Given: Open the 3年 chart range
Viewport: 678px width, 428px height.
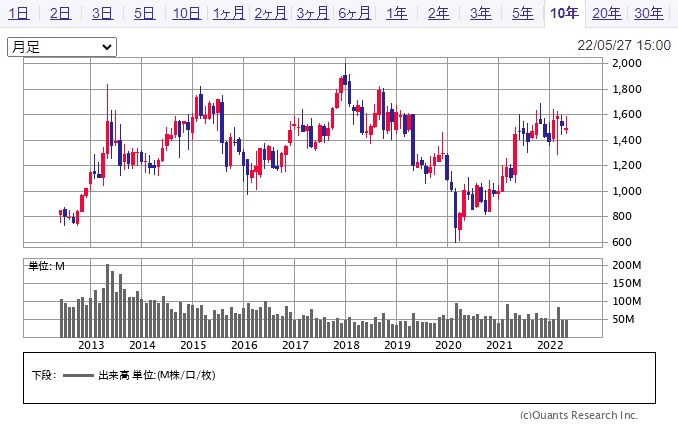Looking at the screenshot, I should [480, 14].
